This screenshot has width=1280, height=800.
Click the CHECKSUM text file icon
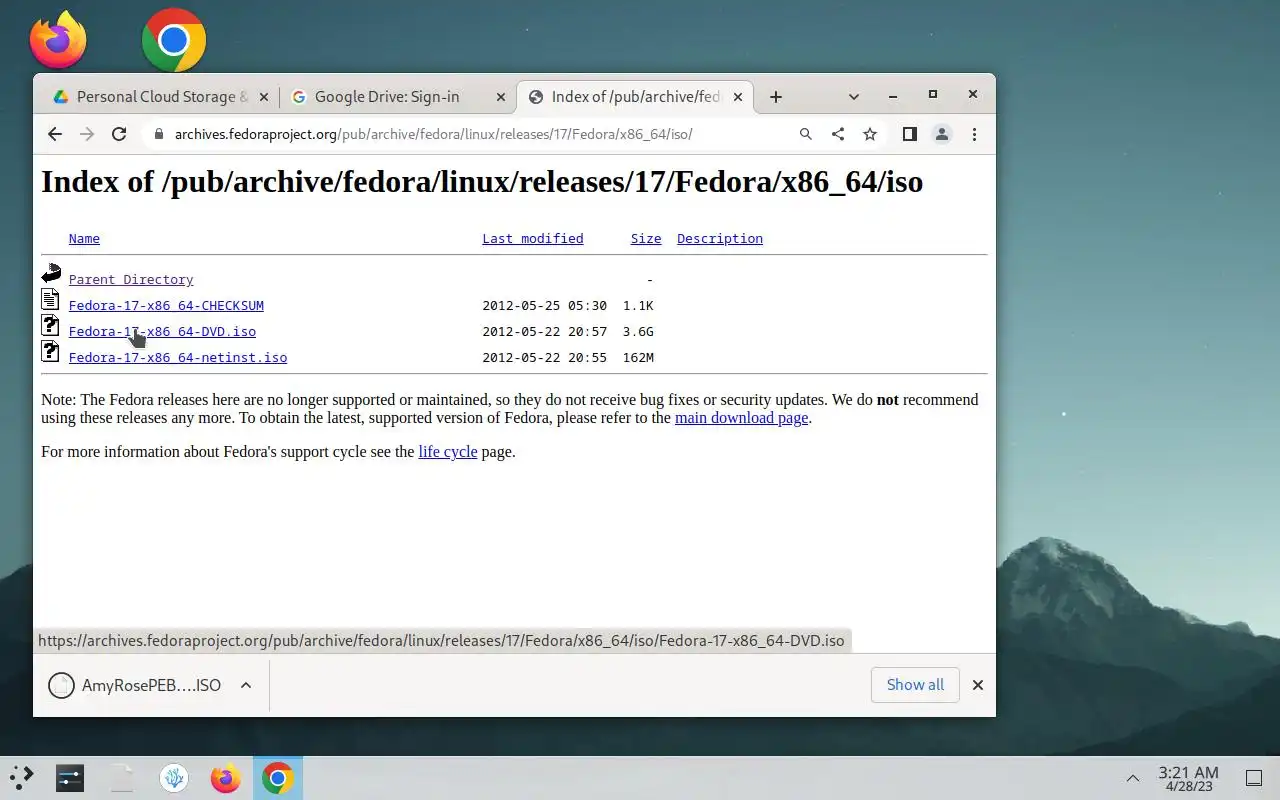click(x=51, y=299)
